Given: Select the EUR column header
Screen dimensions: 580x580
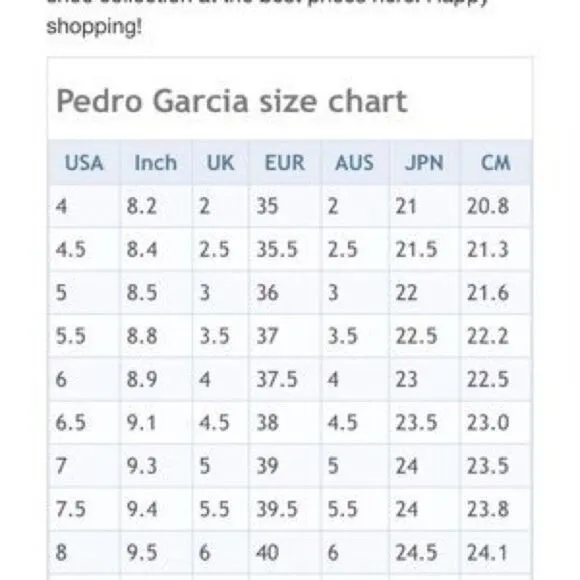Looking at the screenshot, I should [285, 163].
